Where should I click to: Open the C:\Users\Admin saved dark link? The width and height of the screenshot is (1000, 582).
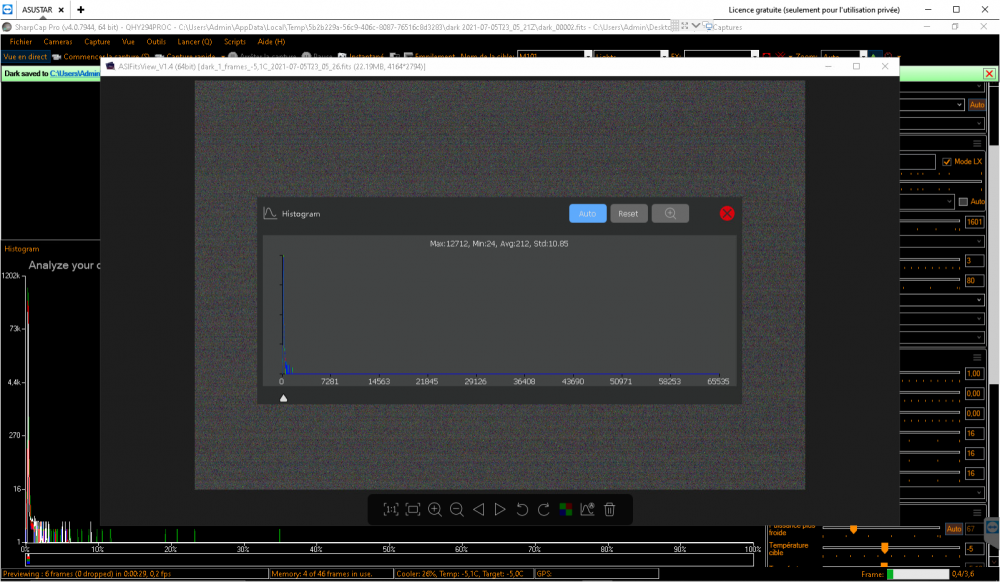[75, 74]
